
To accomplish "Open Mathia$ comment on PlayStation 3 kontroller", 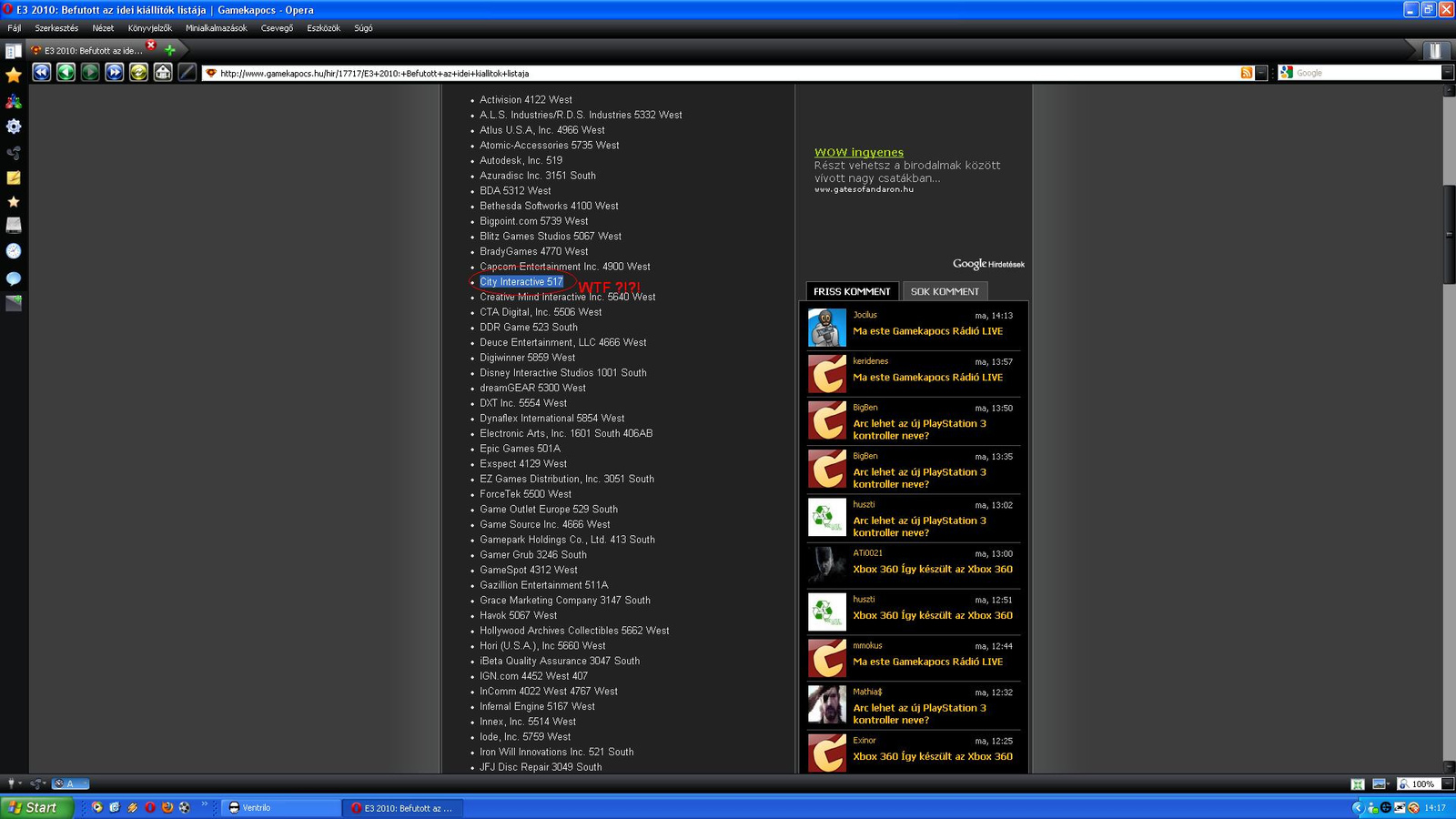I will coord(919,713).
